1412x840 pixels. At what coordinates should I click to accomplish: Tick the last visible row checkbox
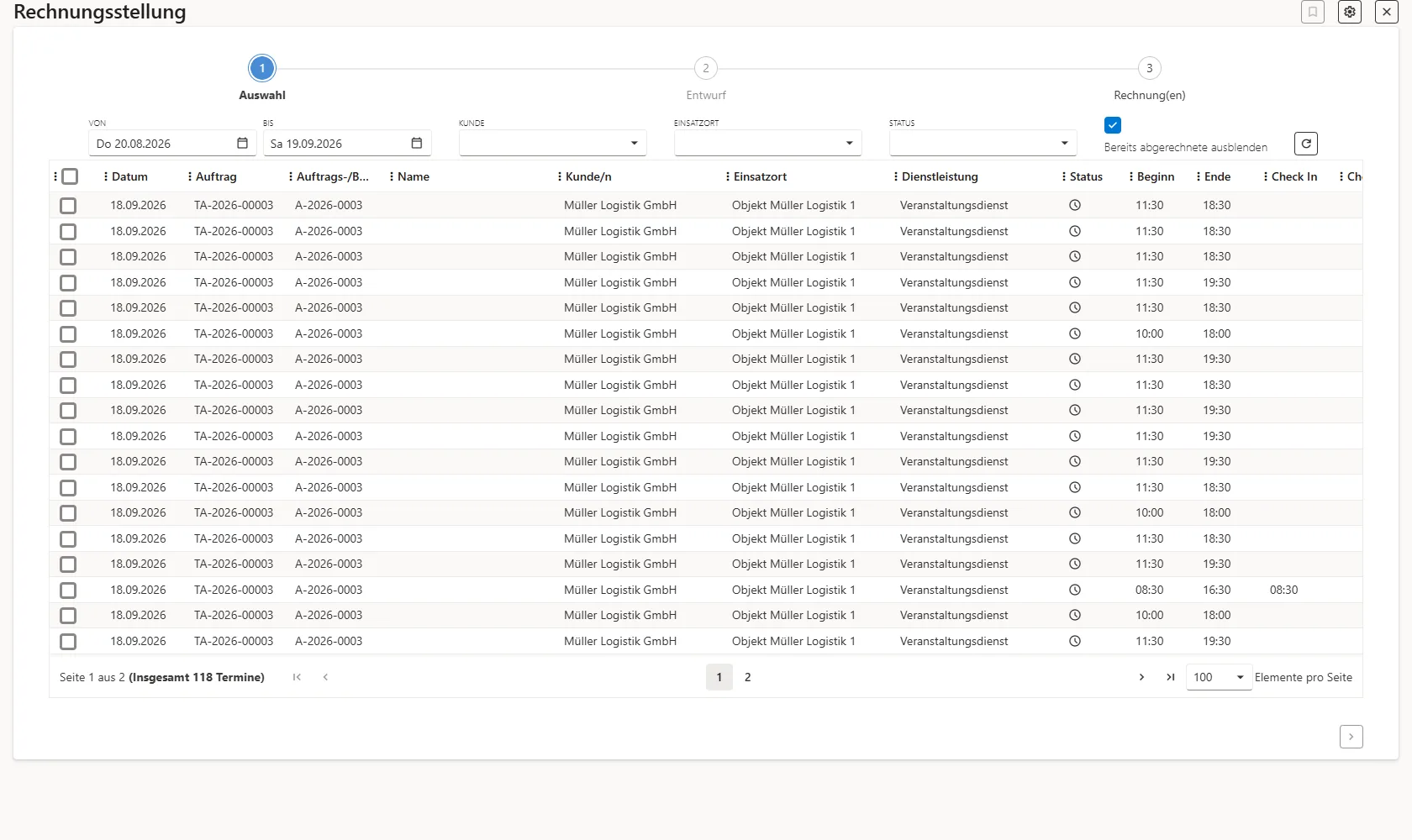[68, 642]
